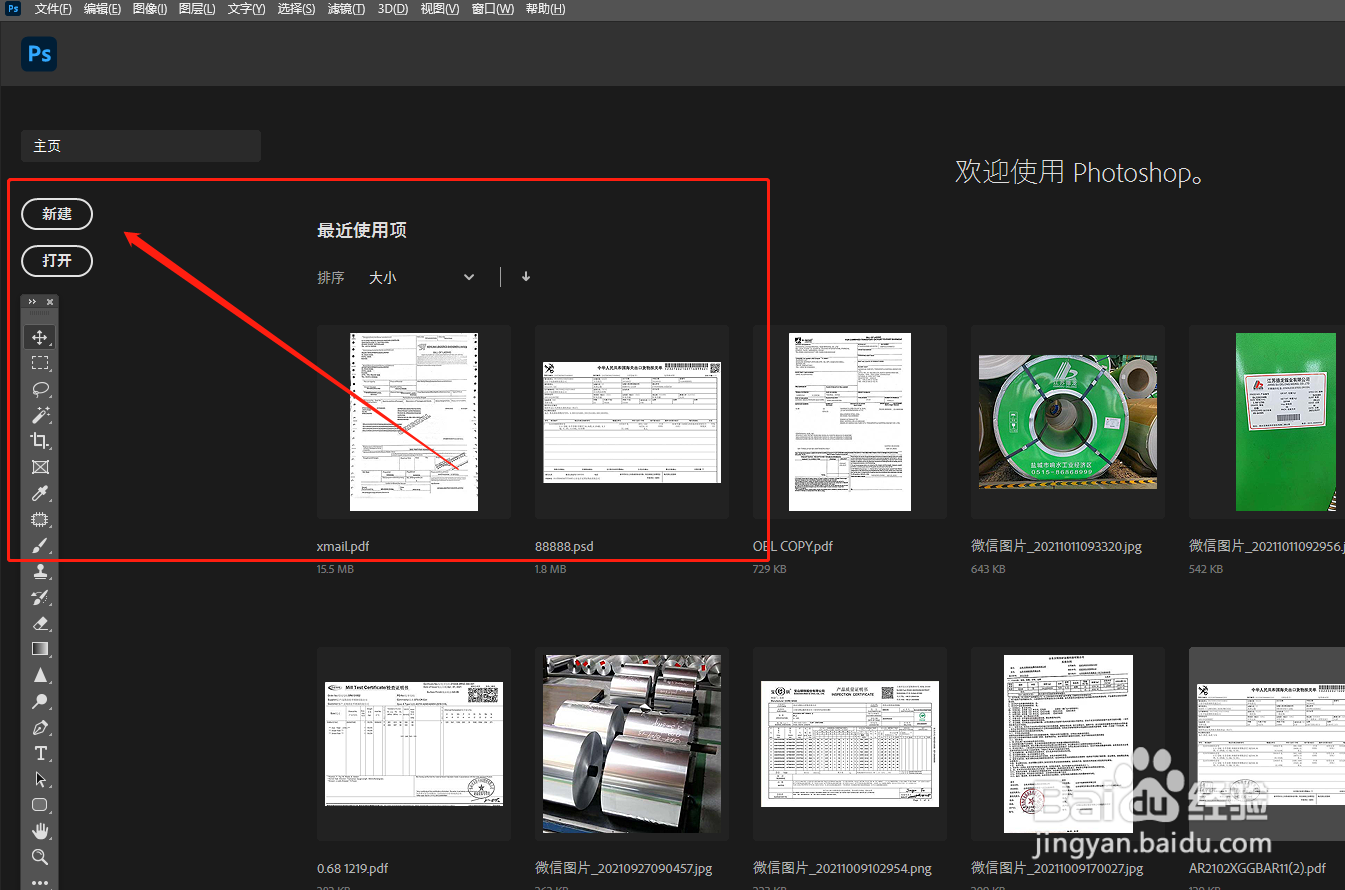The width and height of the screenshot is (1345, 890).
Task: Click the 88888.psd file name
Action: click(x=564, y=547)
